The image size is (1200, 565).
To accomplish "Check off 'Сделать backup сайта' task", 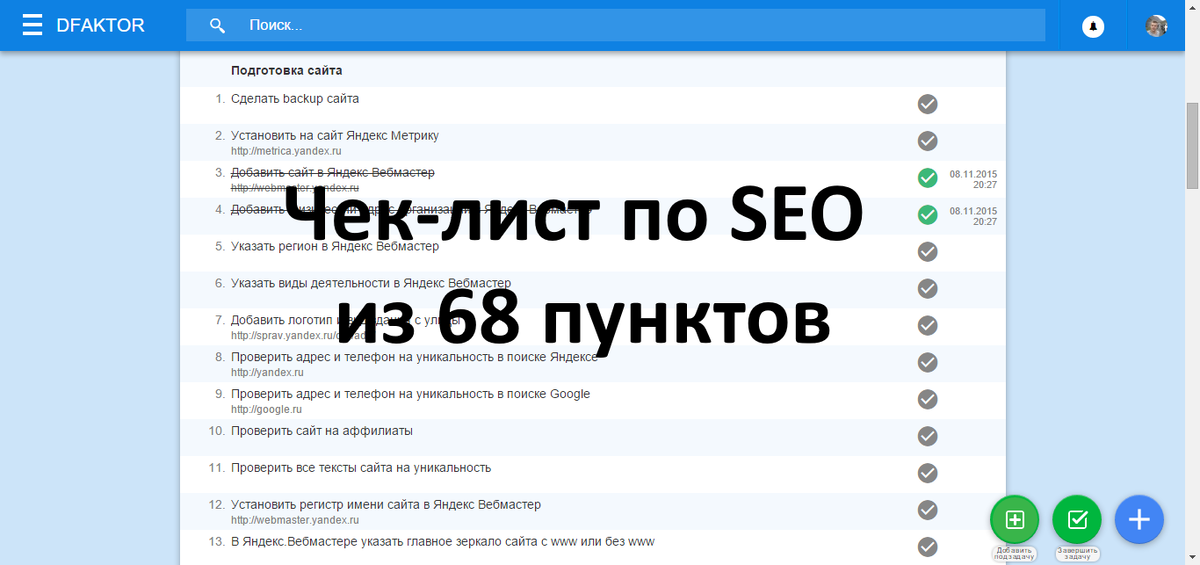I will tap(927, 103).
